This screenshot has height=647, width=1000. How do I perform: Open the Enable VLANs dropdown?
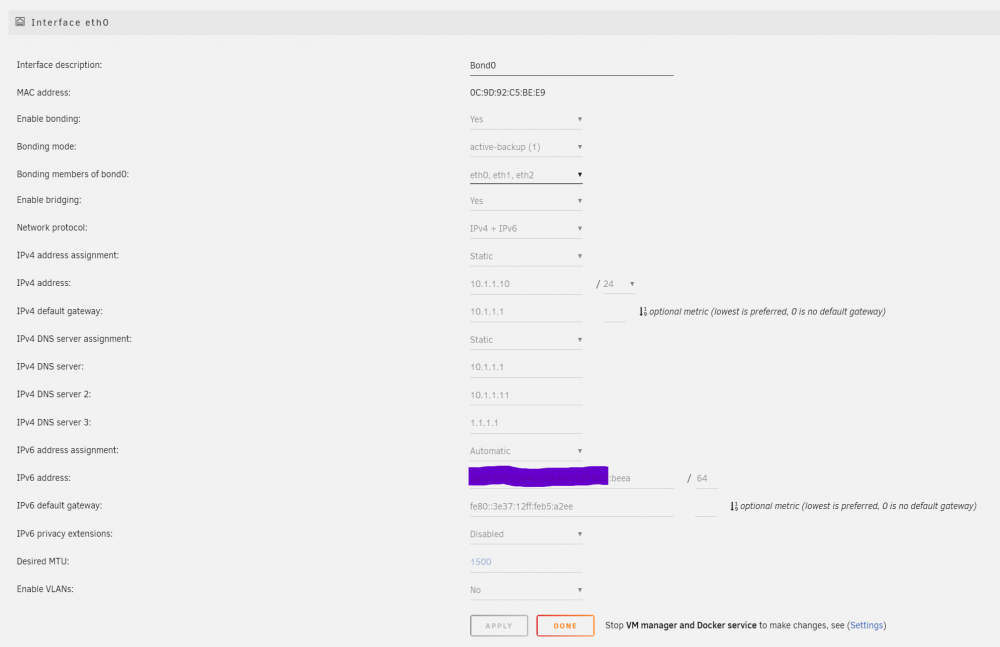526,590
